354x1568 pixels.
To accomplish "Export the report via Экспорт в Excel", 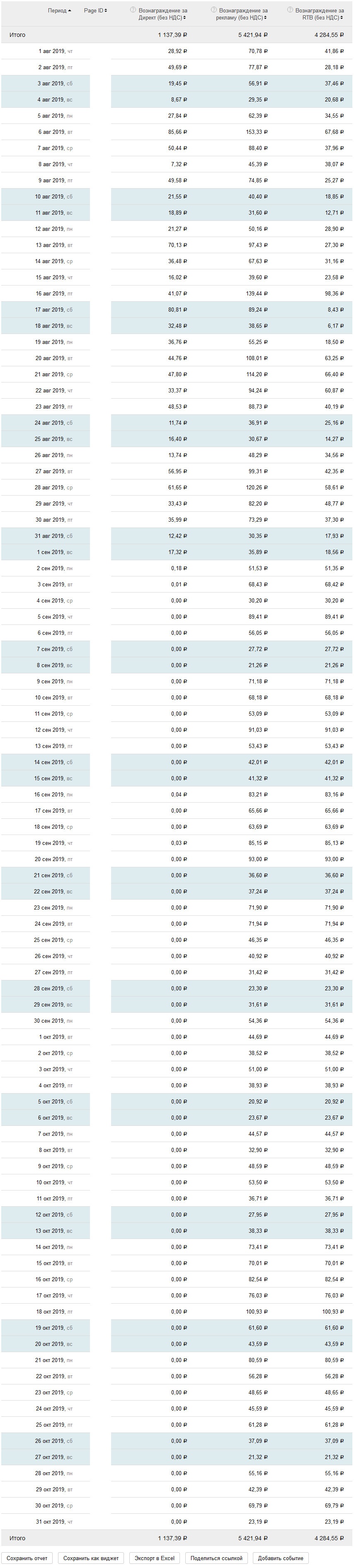I will point(154,1558).
